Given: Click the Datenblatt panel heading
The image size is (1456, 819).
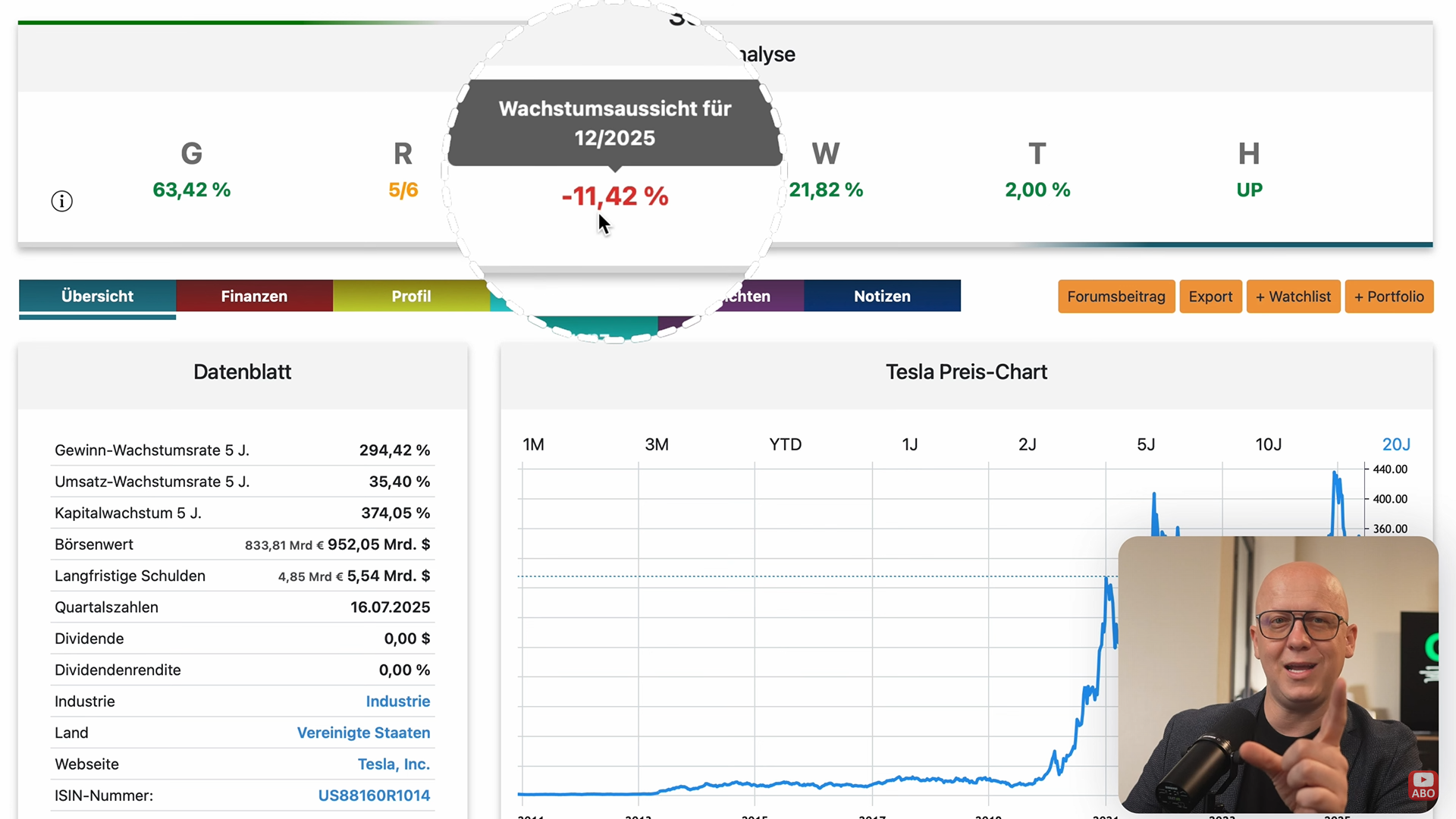Looking at the screenshot, I should pos(242,372).
